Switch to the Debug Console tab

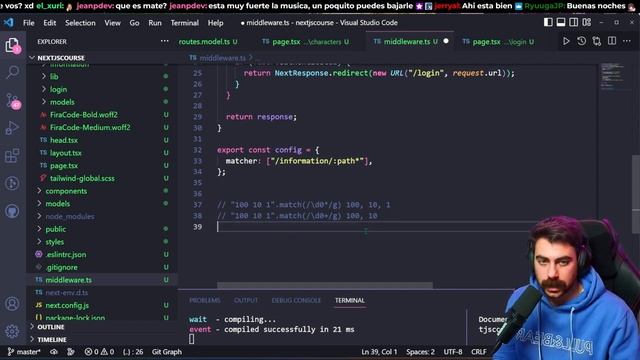[x=296, y=300]
